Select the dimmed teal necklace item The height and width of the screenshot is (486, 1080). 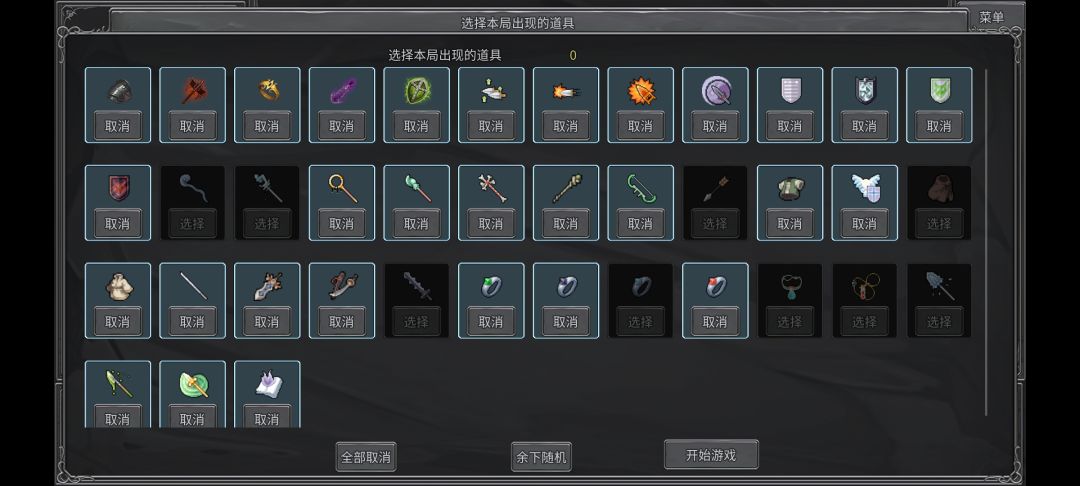pos(789,321)
